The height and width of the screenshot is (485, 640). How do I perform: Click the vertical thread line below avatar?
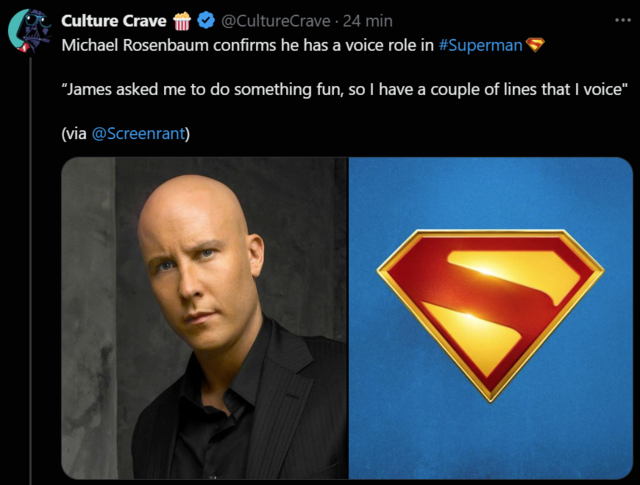(31, 269)
